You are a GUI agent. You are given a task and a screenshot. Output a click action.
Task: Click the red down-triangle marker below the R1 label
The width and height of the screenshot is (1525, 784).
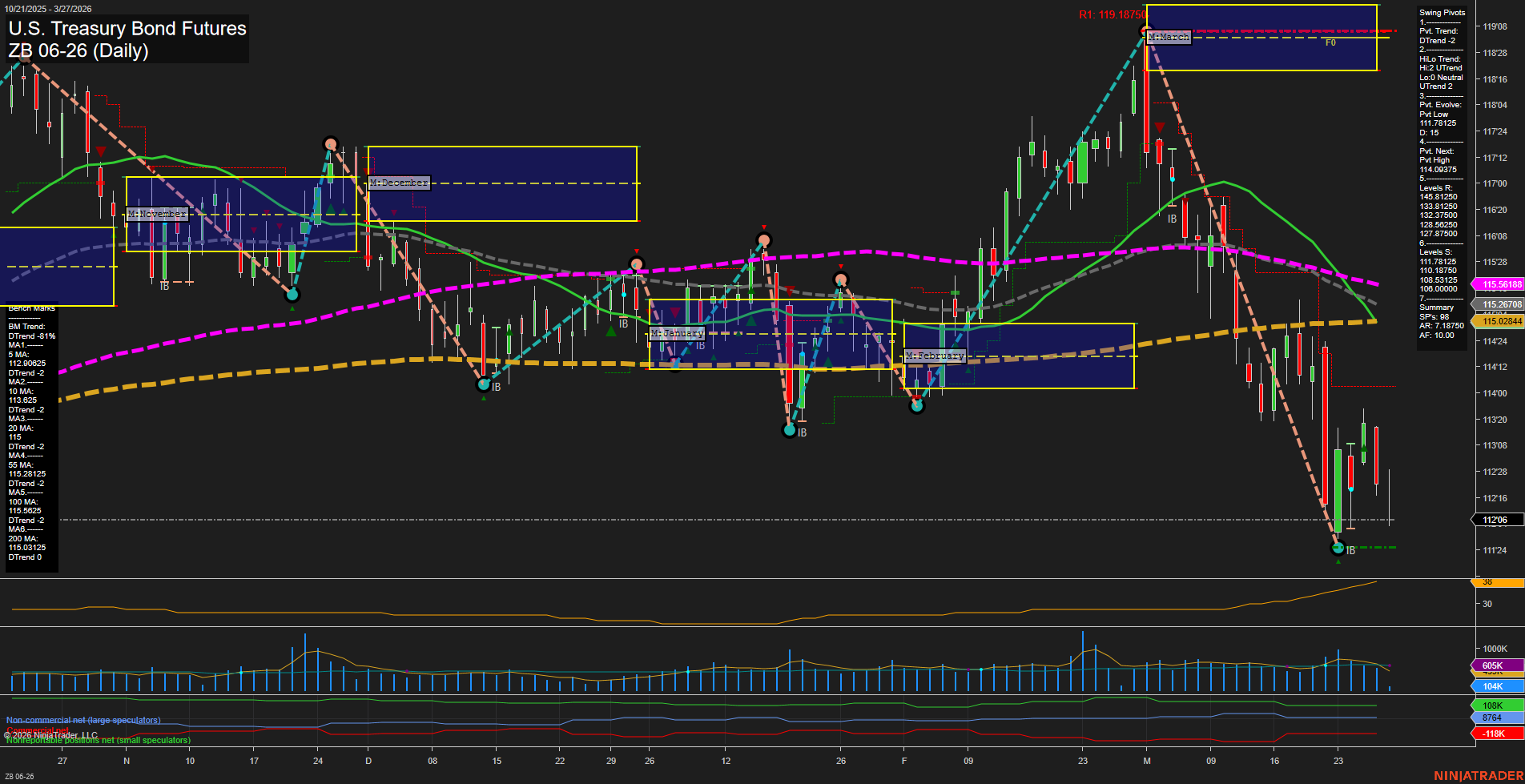[x=1159, y=127]
